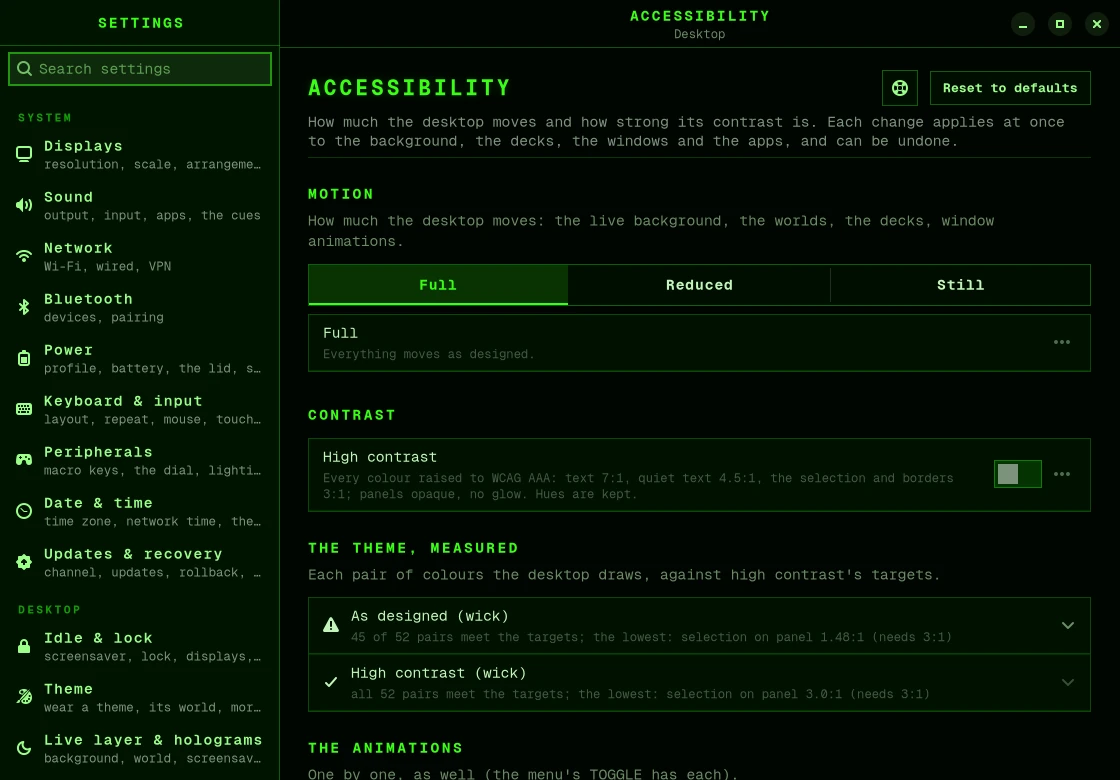
Task: Go to Bluetooth settings
Action: [x=140, y=307]
